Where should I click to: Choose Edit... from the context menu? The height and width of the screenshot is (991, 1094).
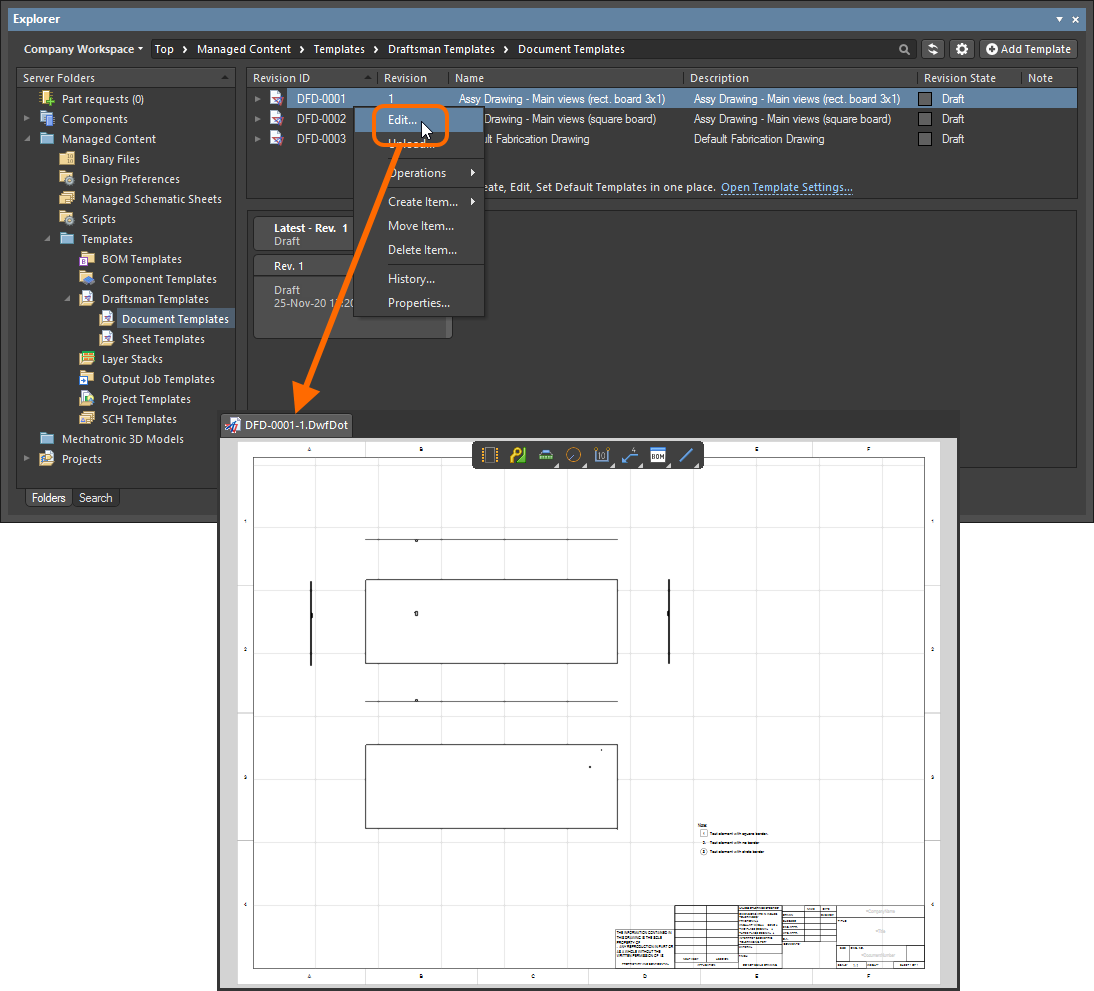point(402,120)
